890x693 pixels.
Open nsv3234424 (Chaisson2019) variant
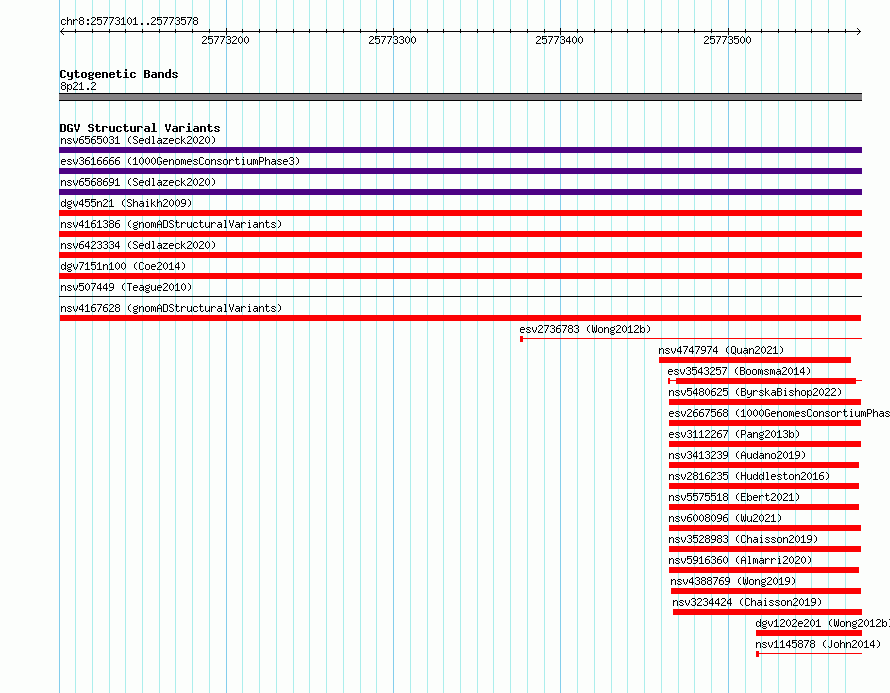pyautogui.click(x=747, y=602)
